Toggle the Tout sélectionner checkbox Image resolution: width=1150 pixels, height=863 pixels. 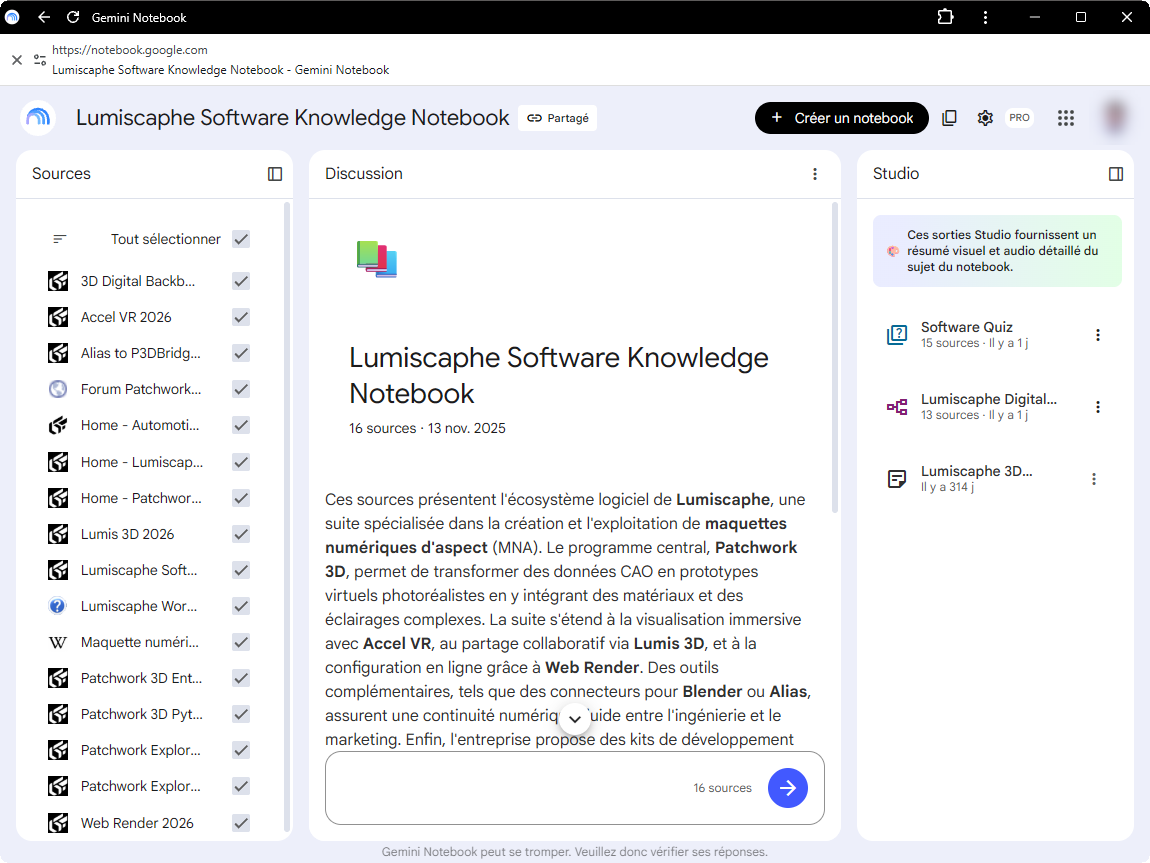[x=241, y=239]
